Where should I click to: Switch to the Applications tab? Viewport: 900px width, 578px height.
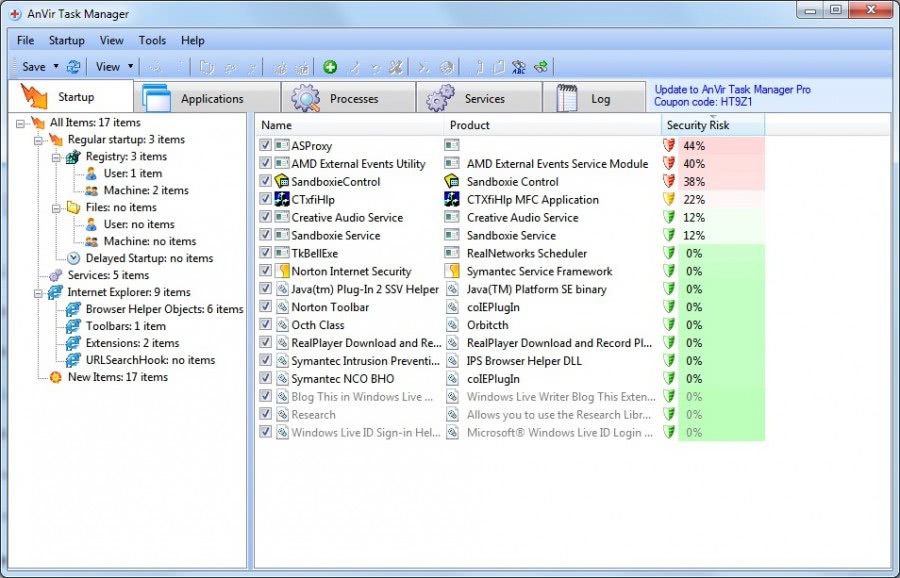pyautogui.click(x=207, y=98)
